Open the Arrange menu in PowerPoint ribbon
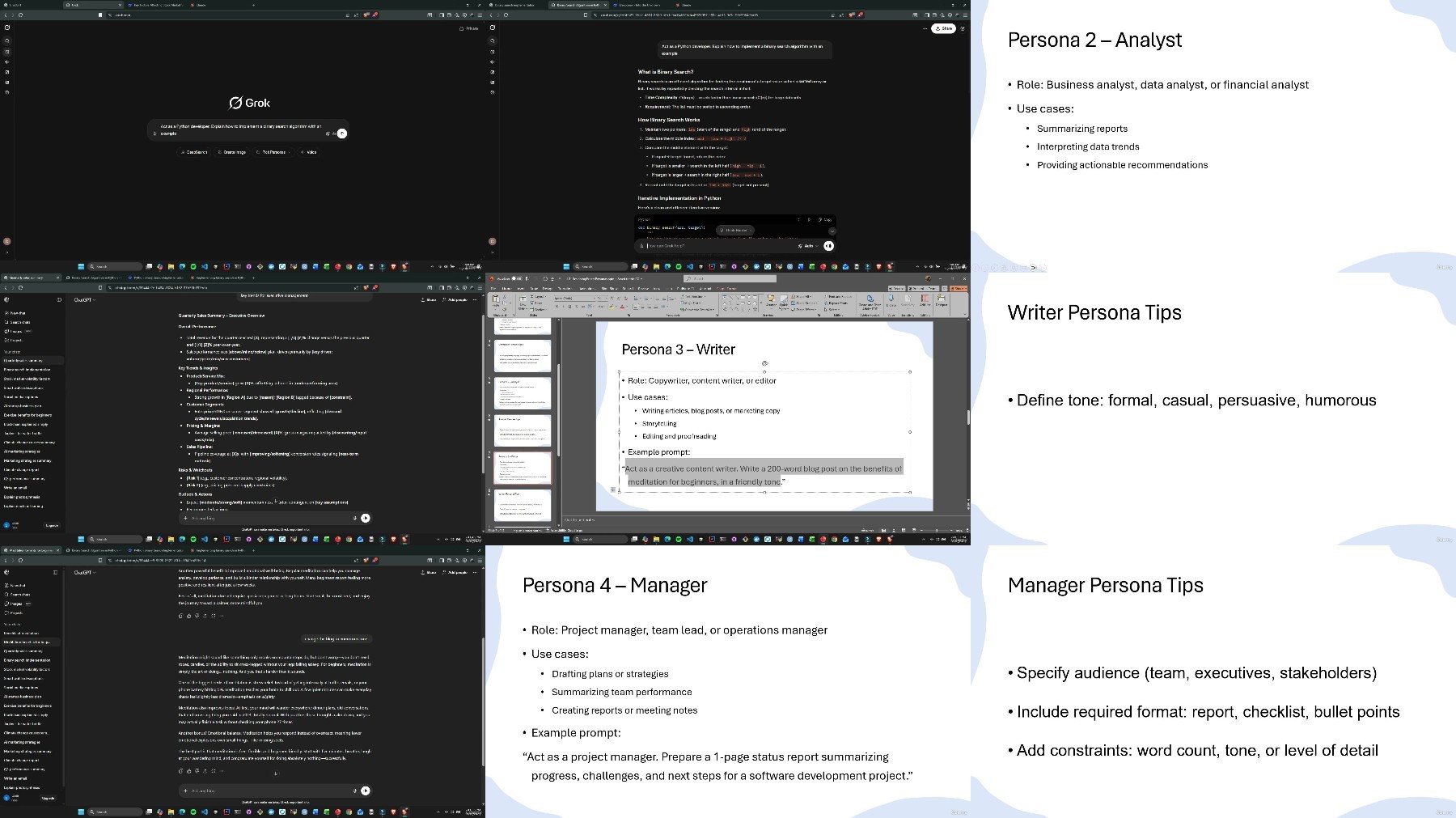1456x818 pixels. (x=772, y=303)
